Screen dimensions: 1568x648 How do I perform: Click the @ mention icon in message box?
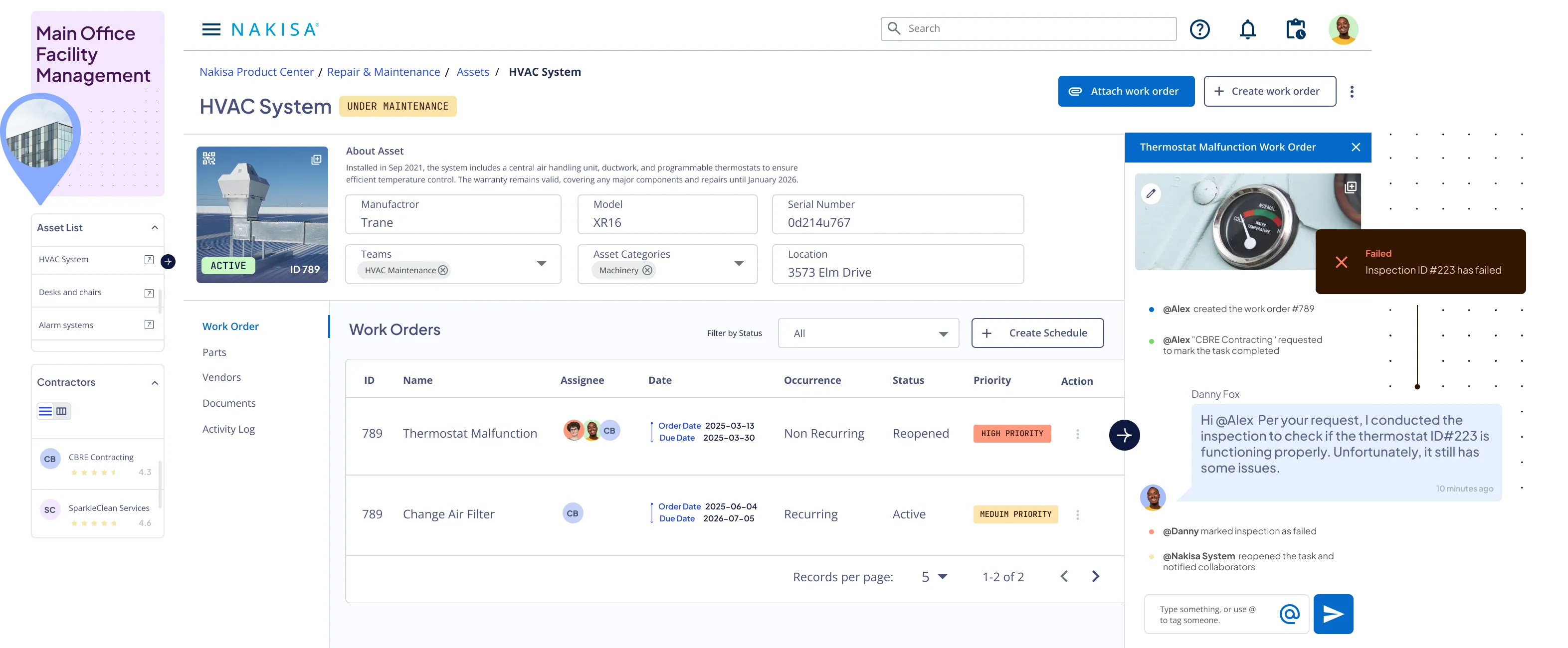pos(1289,614)
